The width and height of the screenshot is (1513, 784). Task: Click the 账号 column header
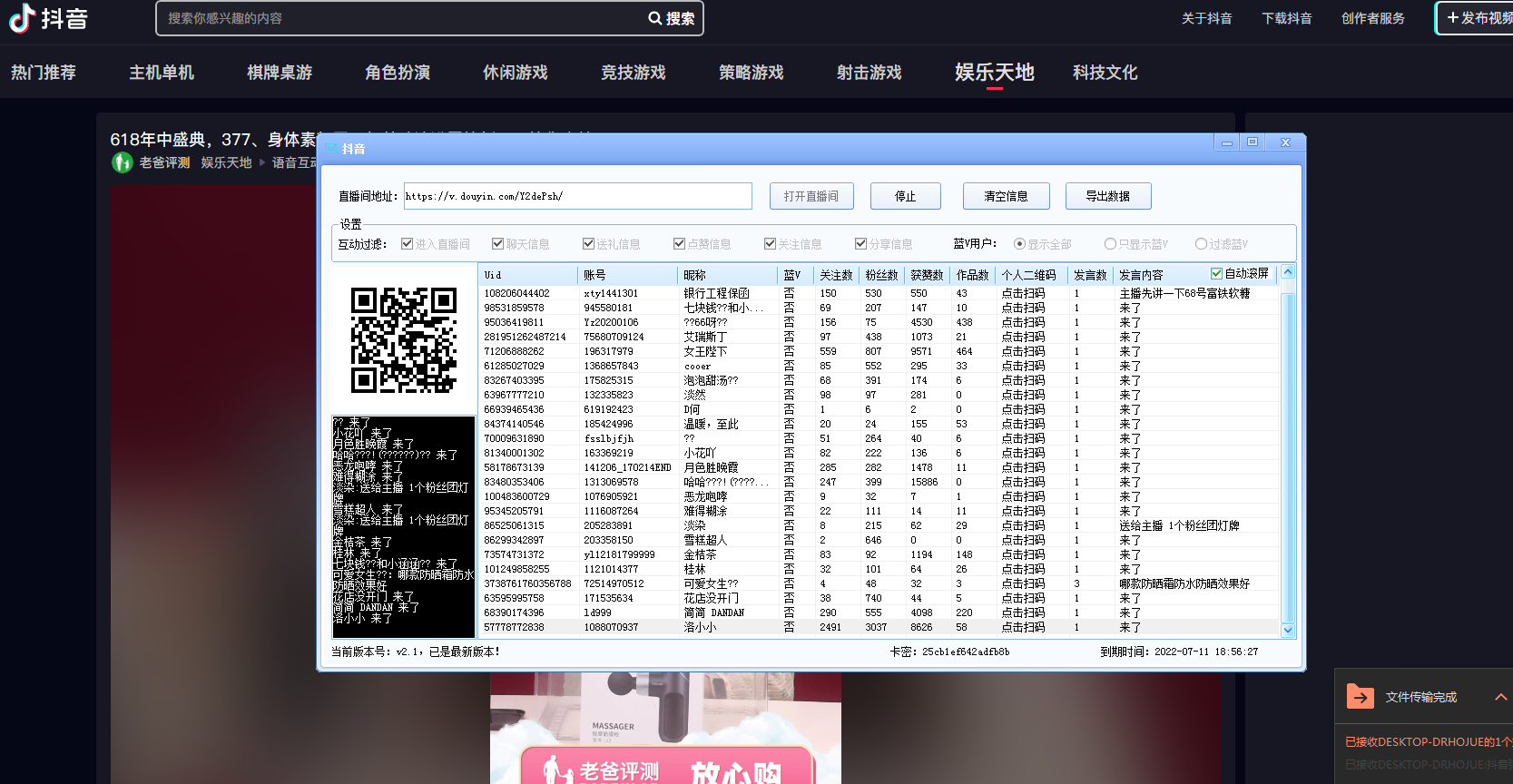627,275
